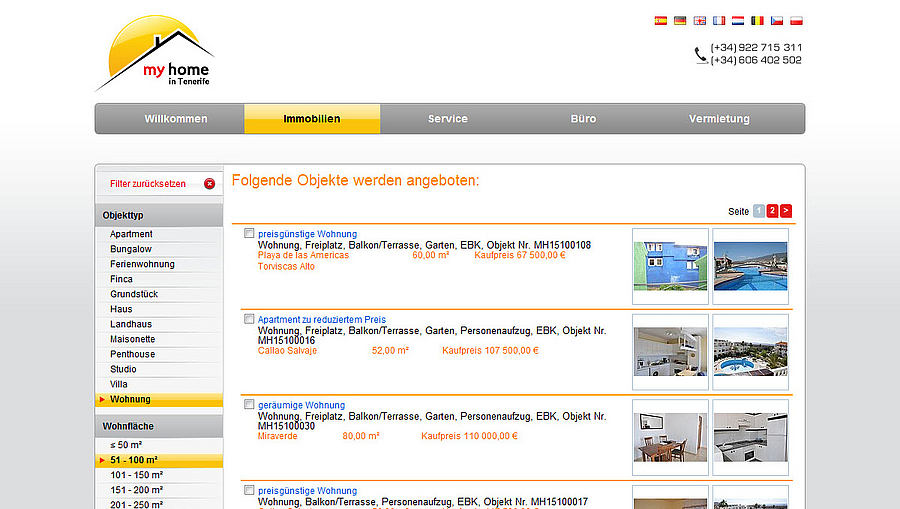Open the Willkommen navigation item
This screenshot has height=509, width=900.
coord(176,119)
